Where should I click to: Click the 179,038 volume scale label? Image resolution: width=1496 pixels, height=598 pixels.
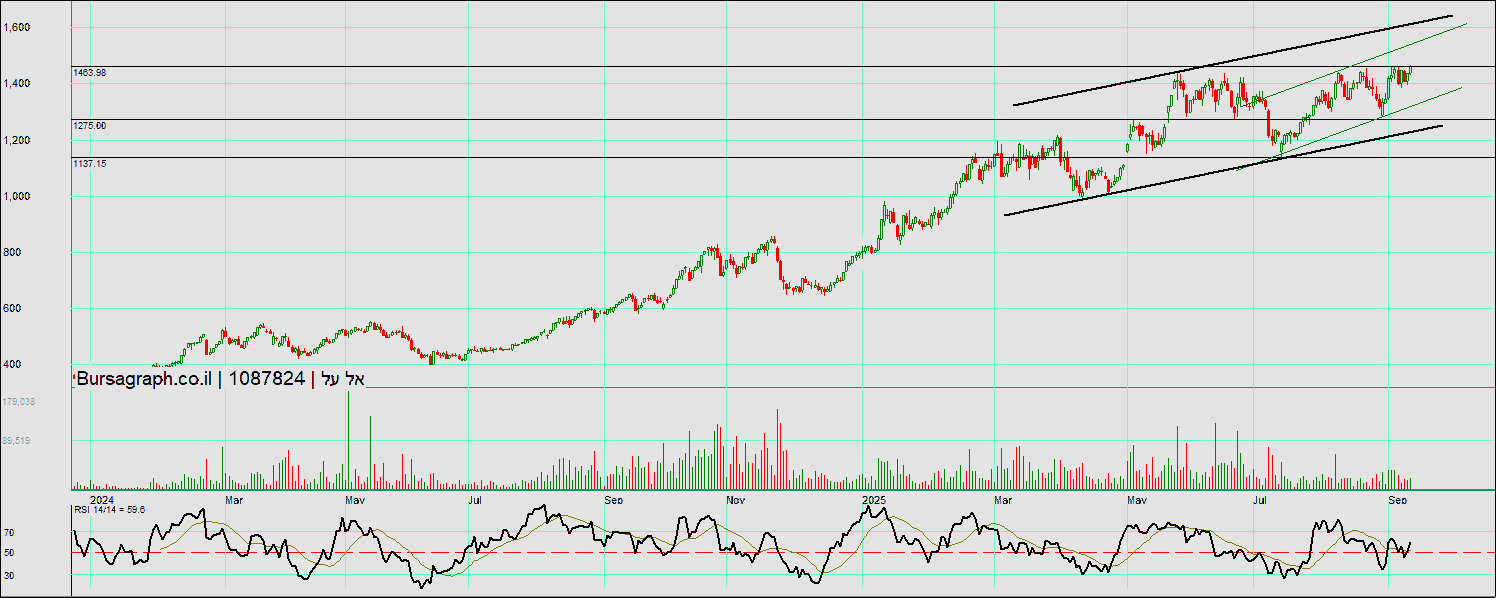(19, 401)
